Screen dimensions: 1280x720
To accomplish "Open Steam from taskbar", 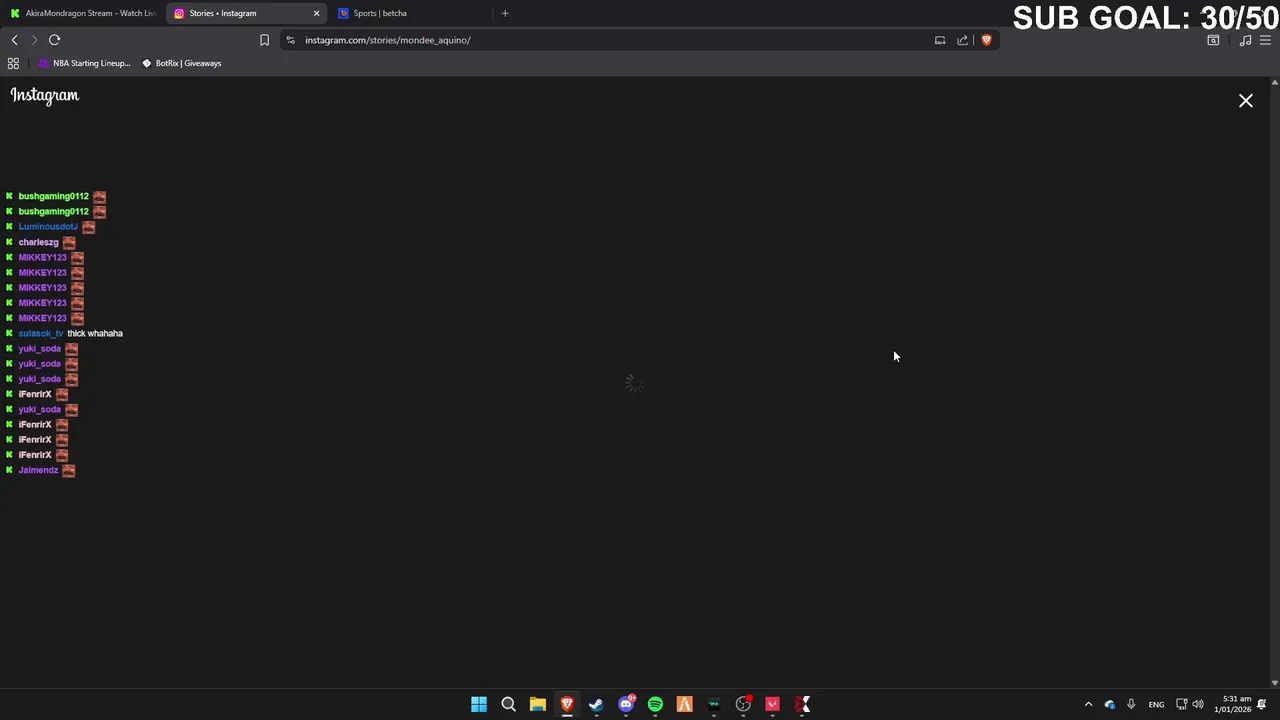I will click(x=596, y=704).
